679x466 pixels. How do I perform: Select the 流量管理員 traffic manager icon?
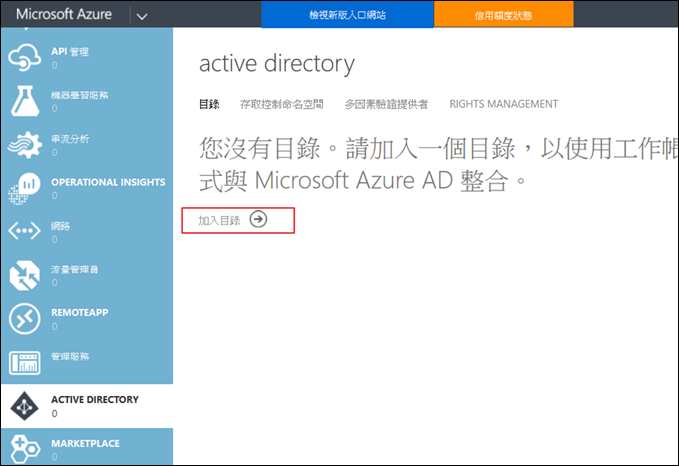(24, 275)
